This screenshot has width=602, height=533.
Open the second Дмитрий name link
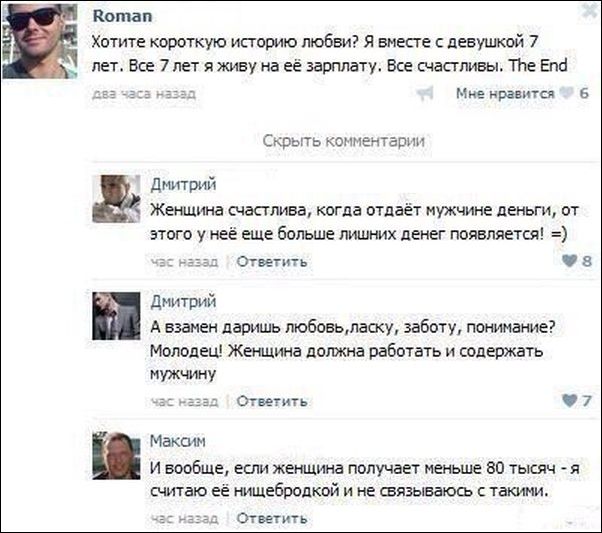(x=182, y=300)
